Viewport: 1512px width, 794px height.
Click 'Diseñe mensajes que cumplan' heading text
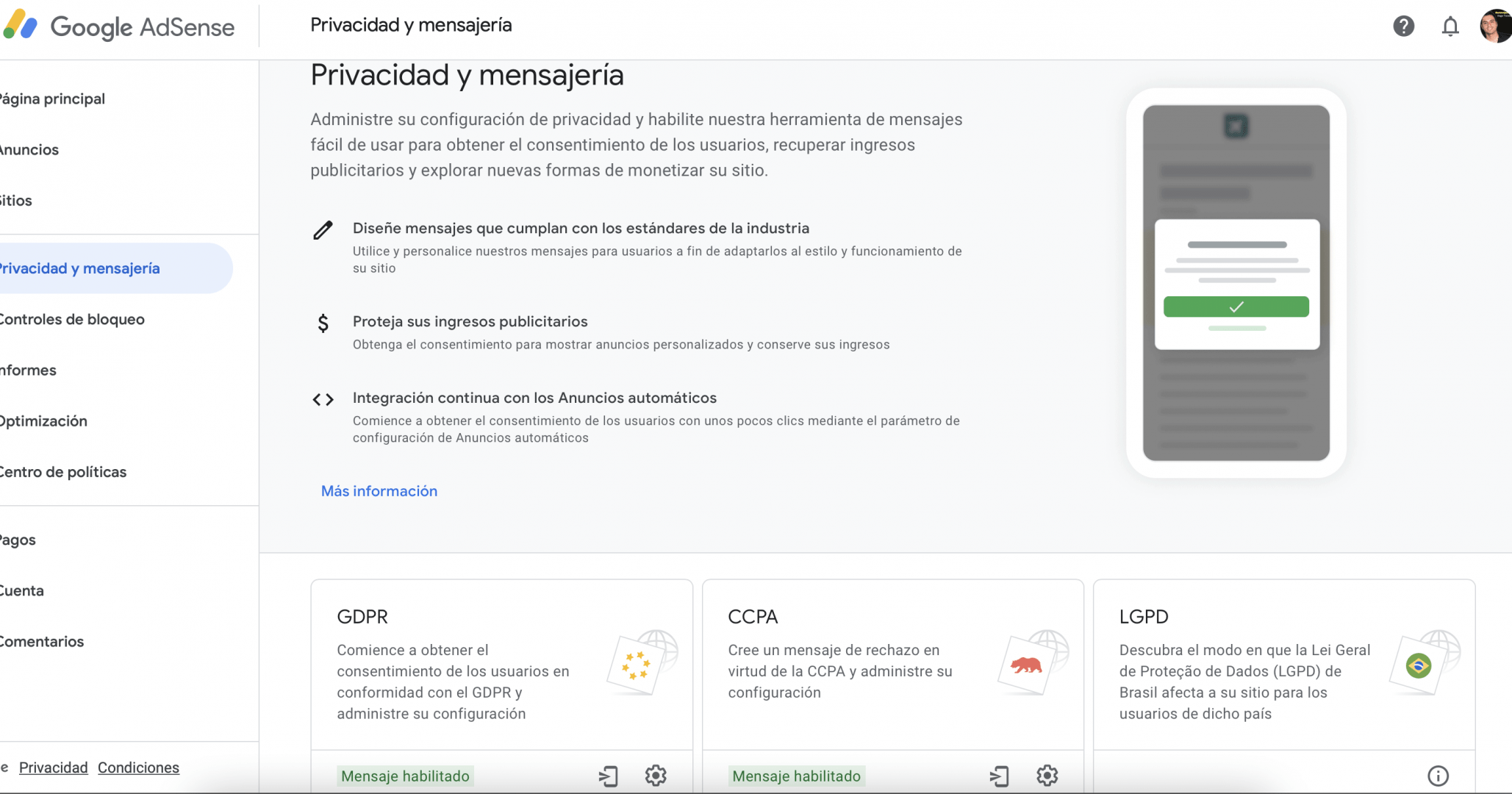[581, 228]
